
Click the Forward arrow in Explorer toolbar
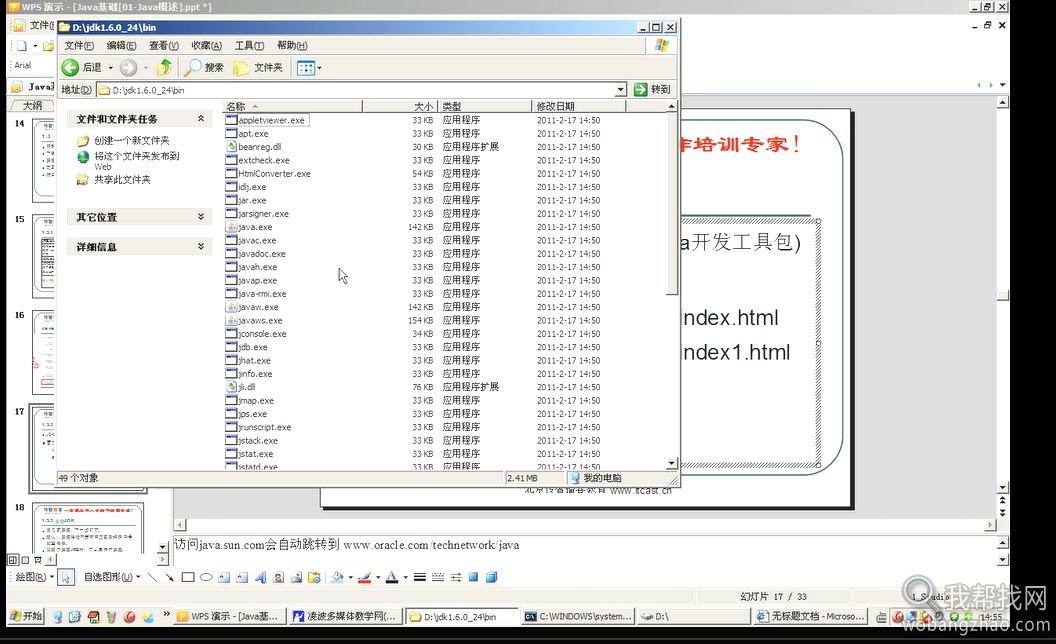pos(128,67)
